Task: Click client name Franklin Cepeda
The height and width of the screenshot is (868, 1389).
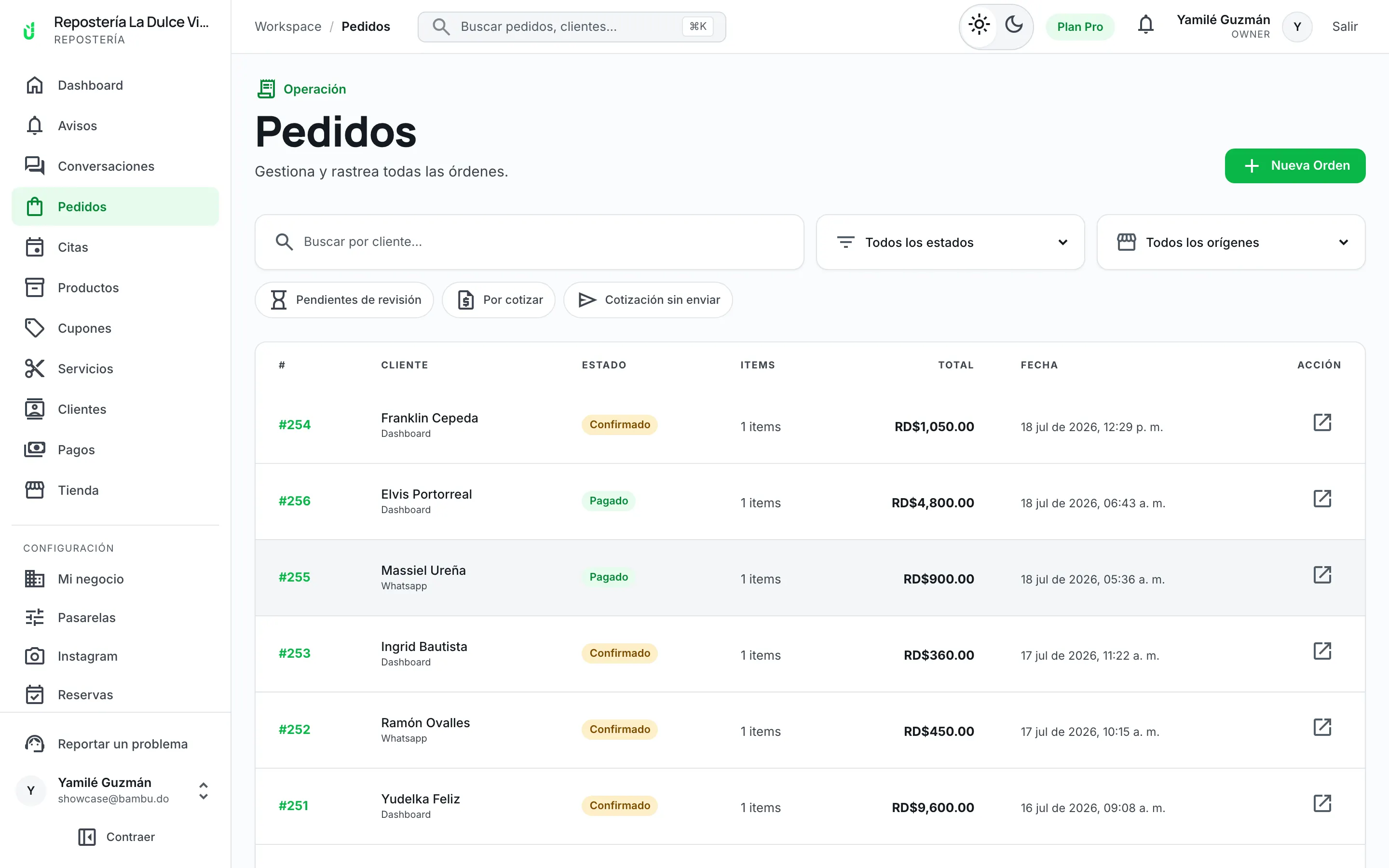Action: (x=429, y=418)
